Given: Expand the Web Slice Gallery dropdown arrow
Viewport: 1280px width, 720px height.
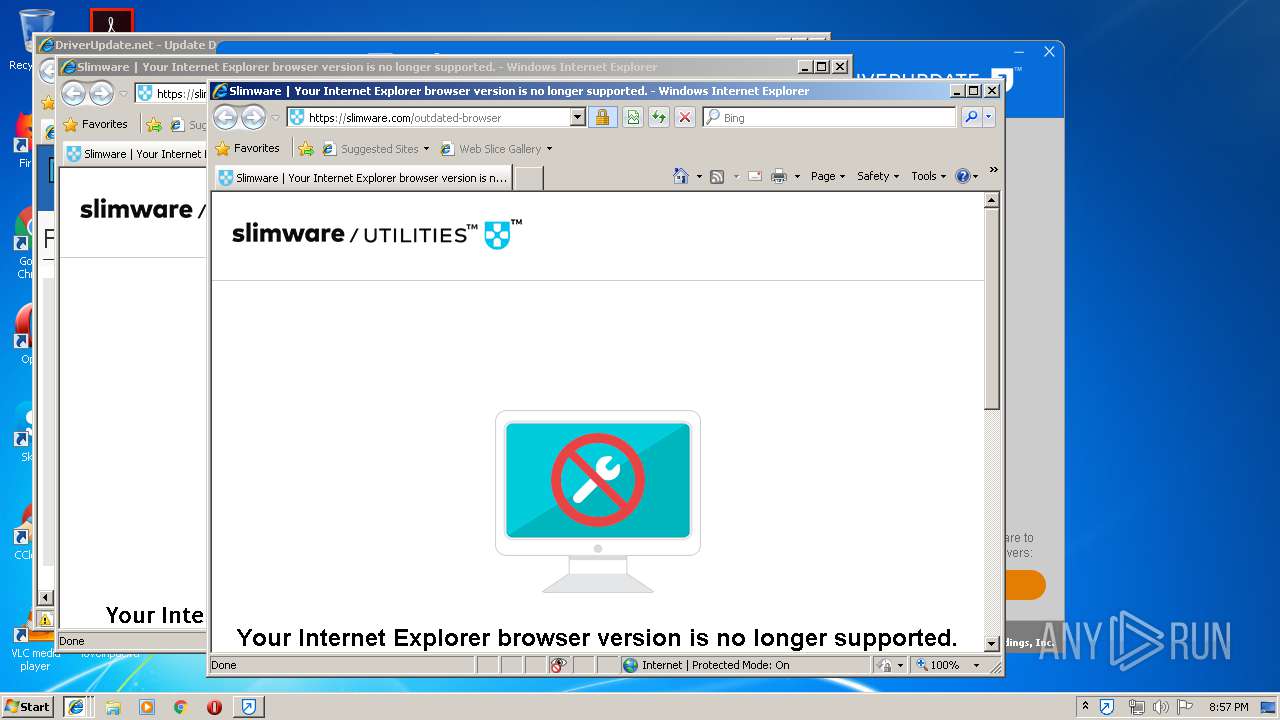Looking at the screenshot, I should click(549, 149).
